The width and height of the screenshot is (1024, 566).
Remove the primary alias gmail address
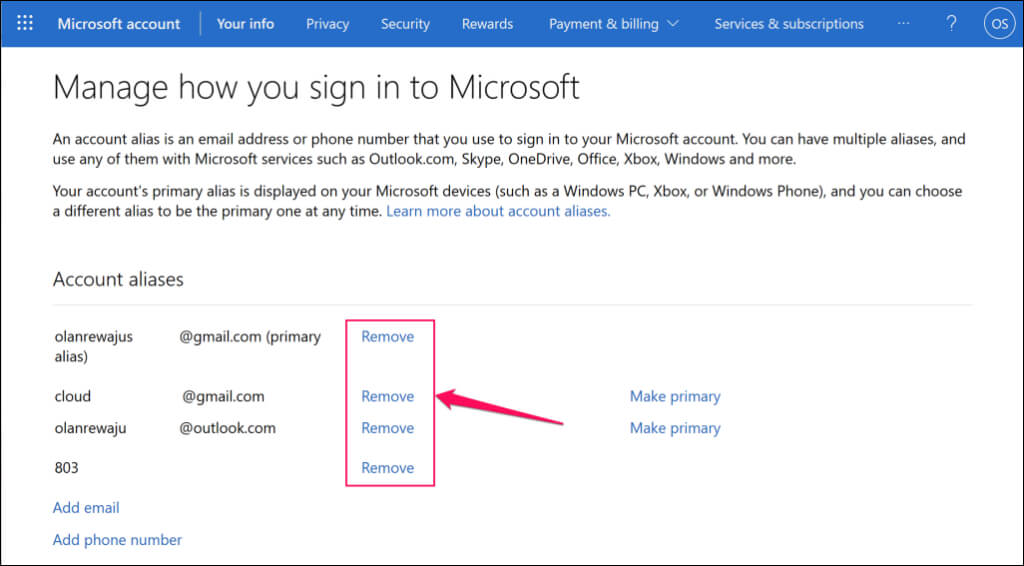click(388, 336)
